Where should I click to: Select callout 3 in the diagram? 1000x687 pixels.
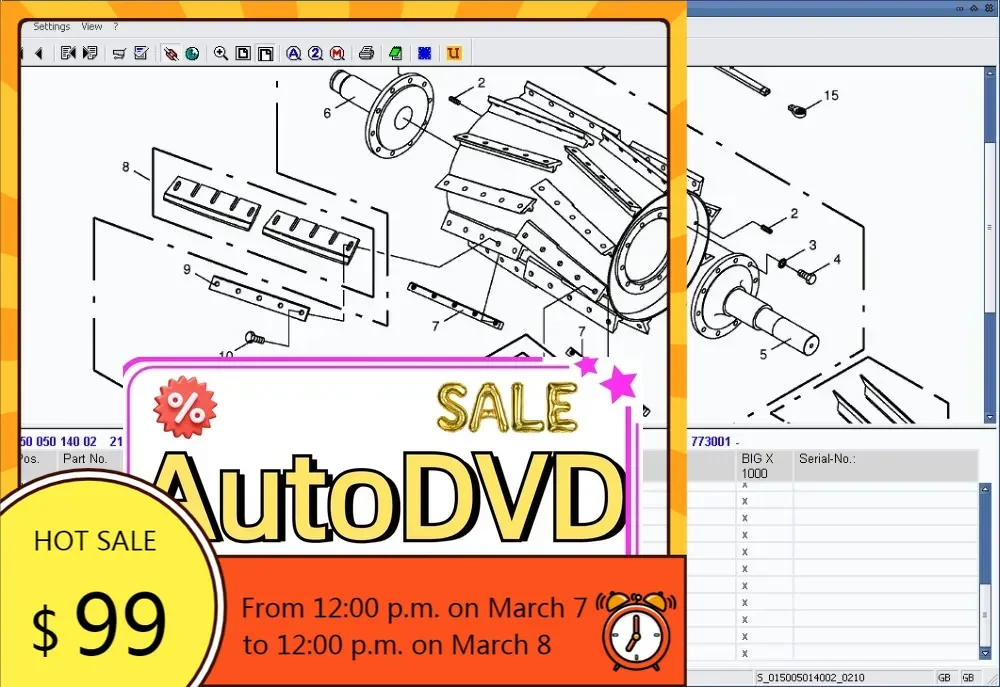812,245
